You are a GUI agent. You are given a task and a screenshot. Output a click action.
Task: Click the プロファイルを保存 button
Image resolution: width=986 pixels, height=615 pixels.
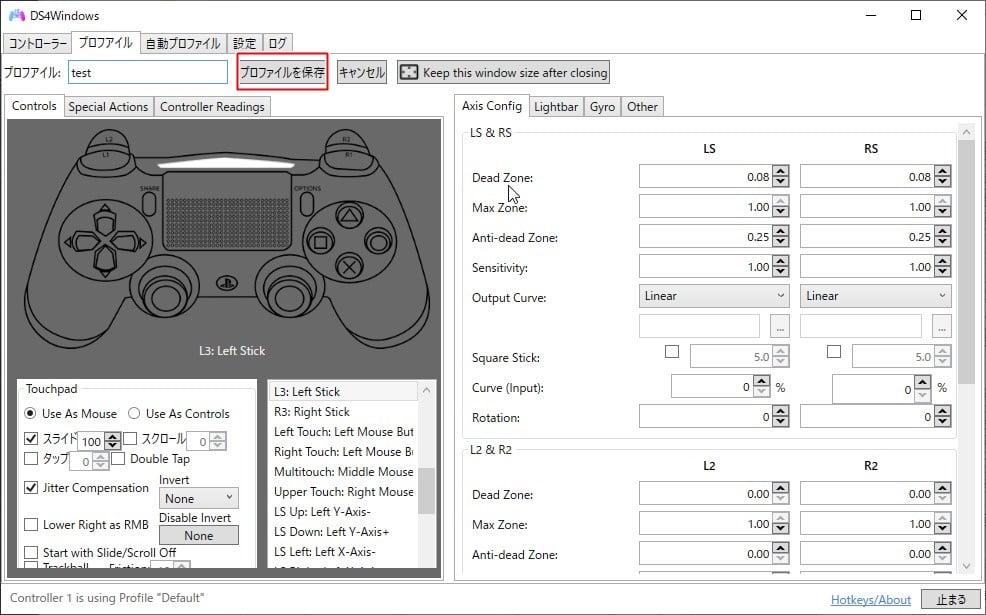(282, 72)
